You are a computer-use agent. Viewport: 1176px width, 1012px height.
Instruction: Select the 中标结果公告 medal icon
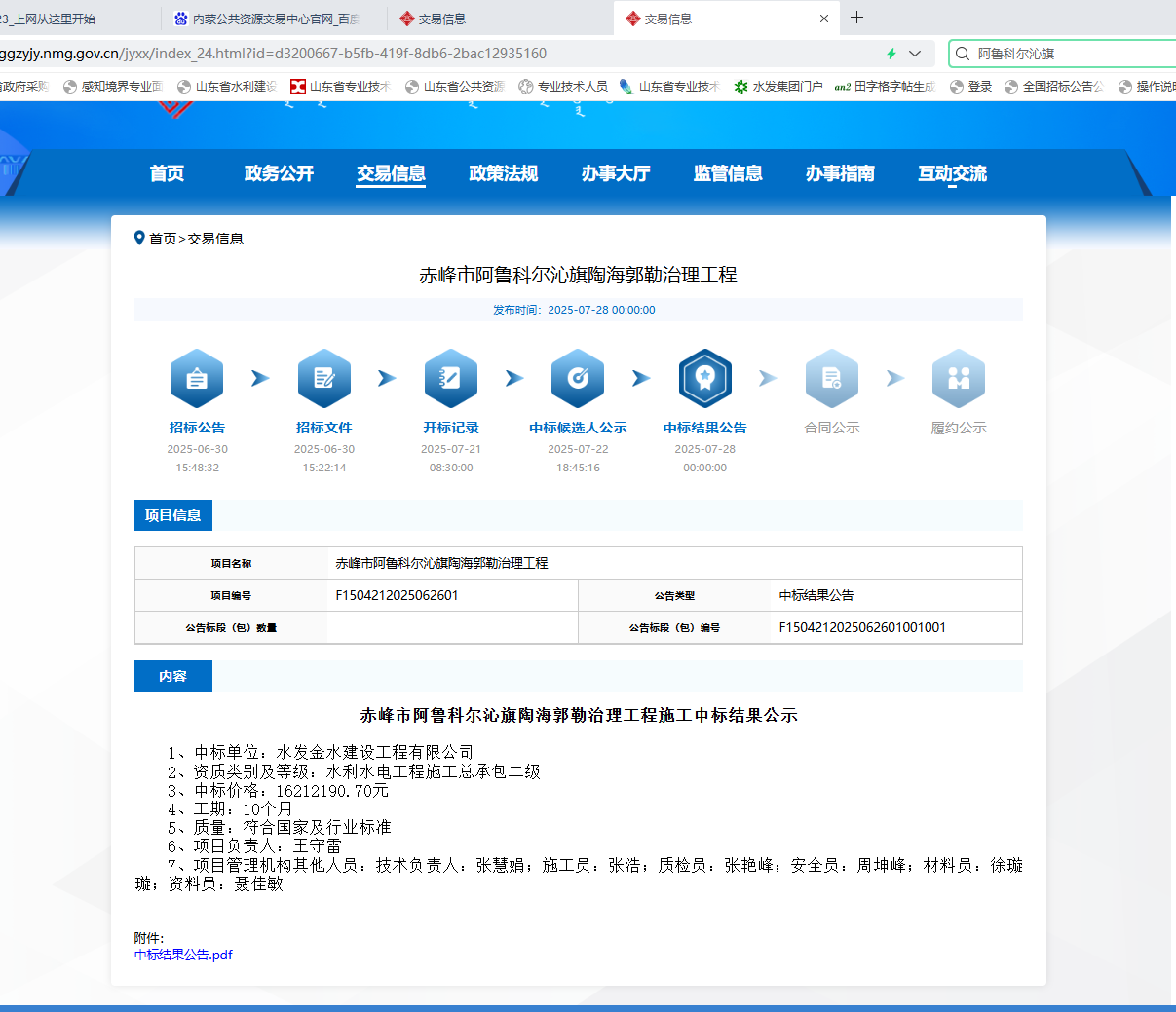point(705,378)
